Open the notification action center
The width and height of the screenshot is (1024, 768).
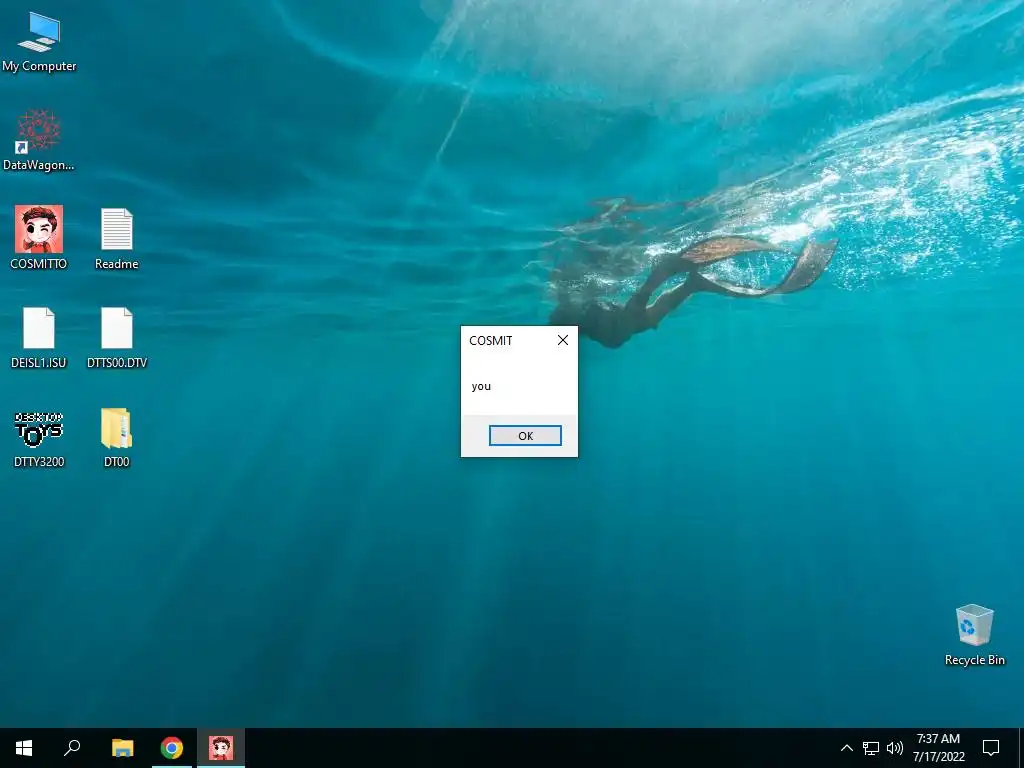point(991,748)
